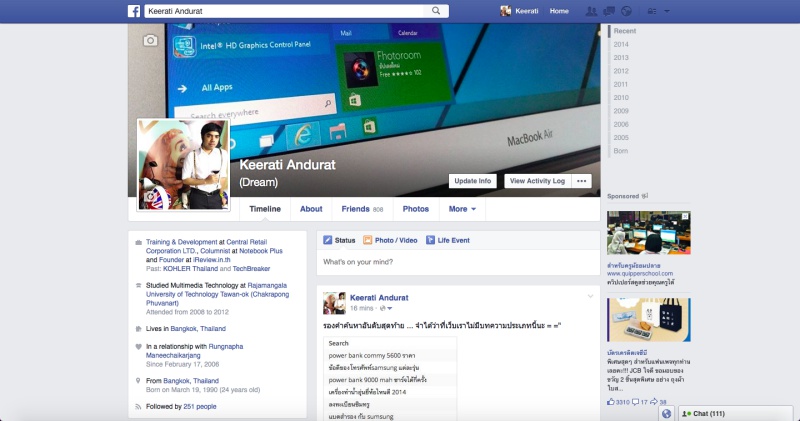Open the KOHLER Thailand link

click(x=190, y=268)
